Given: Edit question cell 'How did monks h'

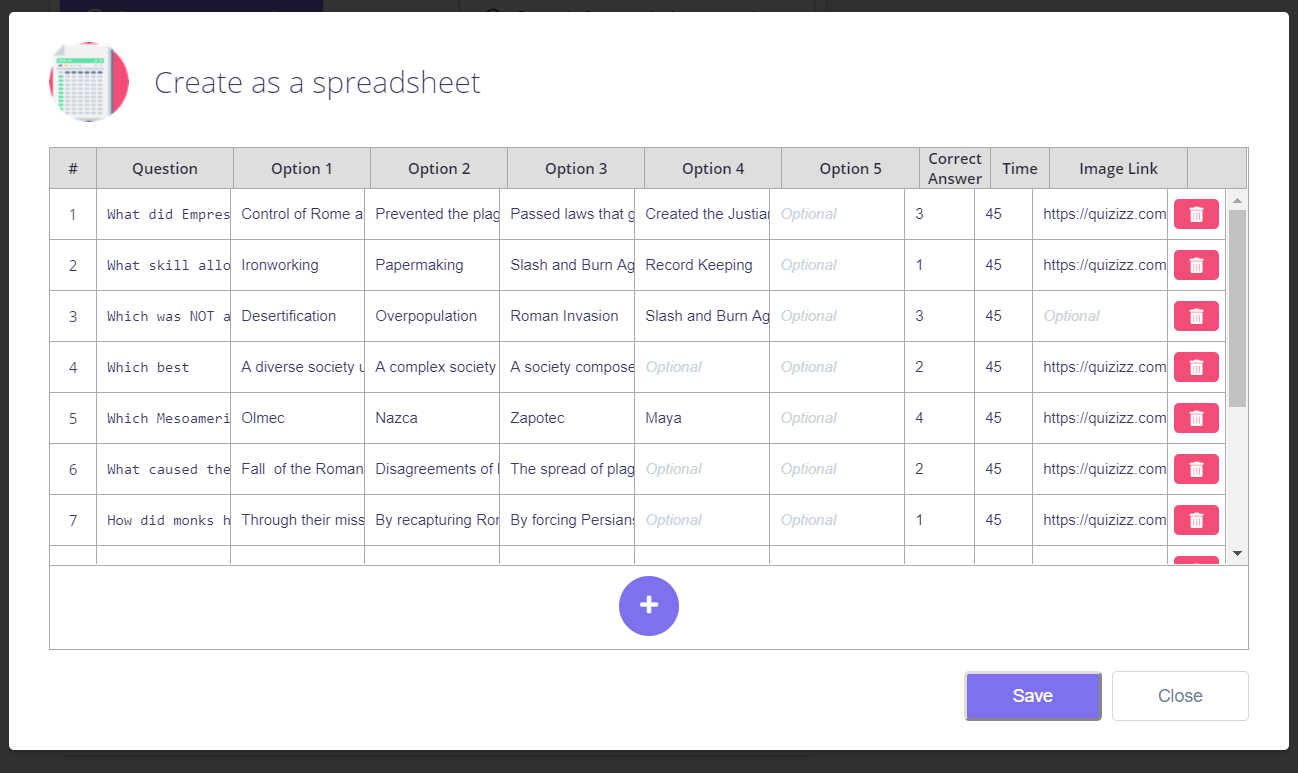Looking at the screenshot, I should (164, 520).
